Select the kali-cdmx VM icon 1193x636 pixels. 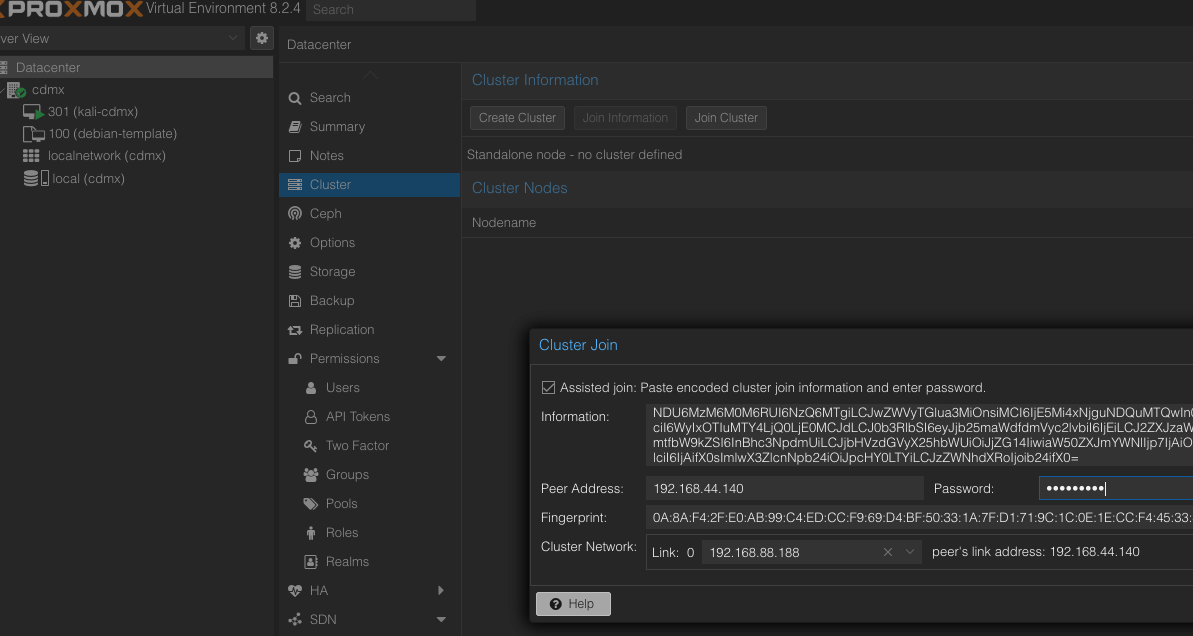33,112
